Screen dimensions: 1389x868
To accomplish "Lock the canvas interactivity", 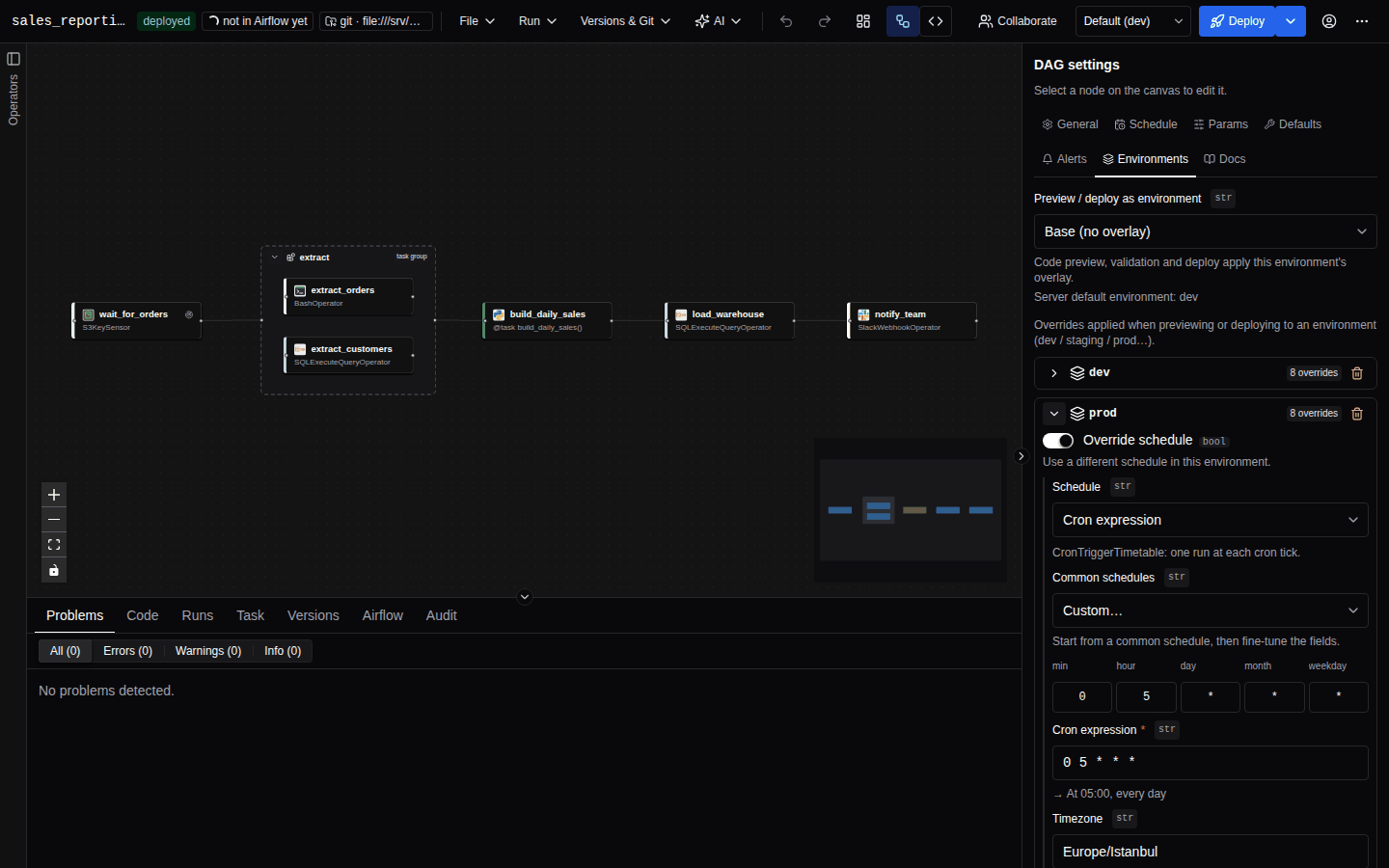I will 54,570.
